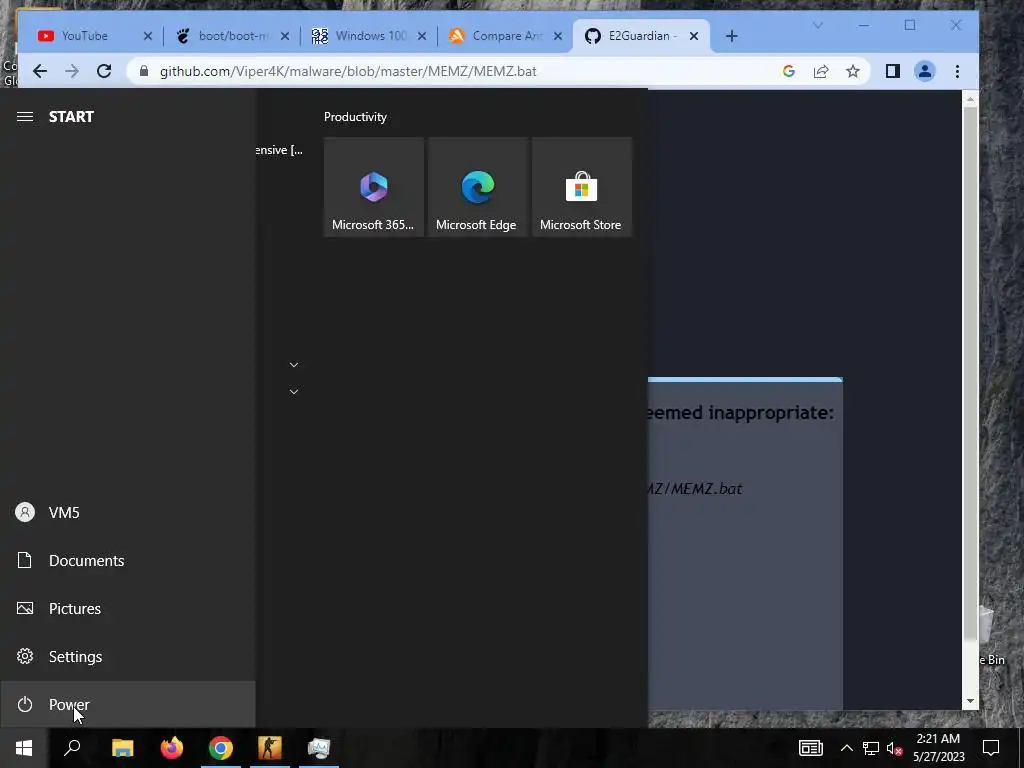Launch the Microsoft Edge tile

pyautogui.click(x=477, y=187)
